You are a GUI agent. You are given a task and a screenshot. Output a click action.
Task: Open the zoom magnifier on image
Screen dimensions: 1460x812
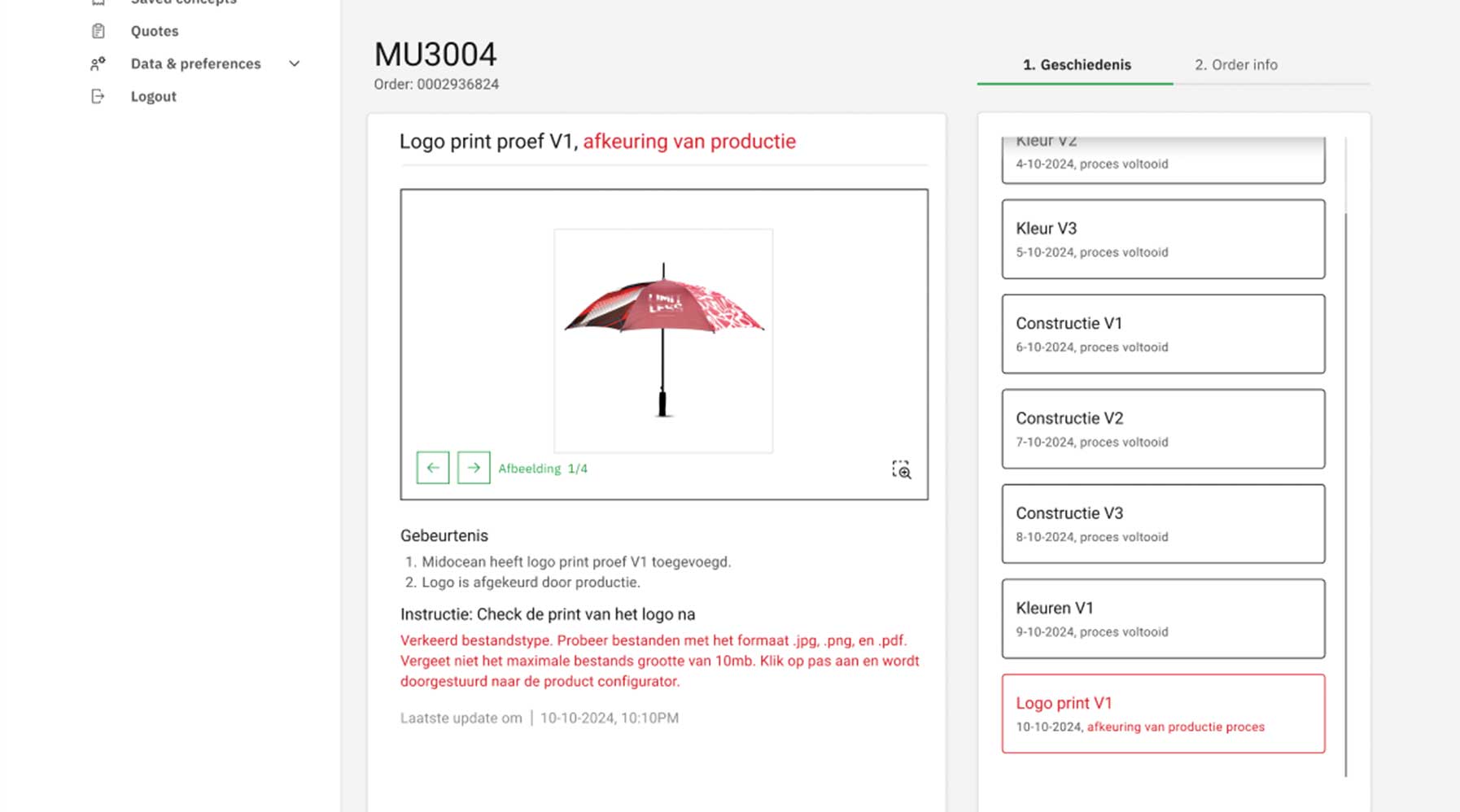(901, 469)
